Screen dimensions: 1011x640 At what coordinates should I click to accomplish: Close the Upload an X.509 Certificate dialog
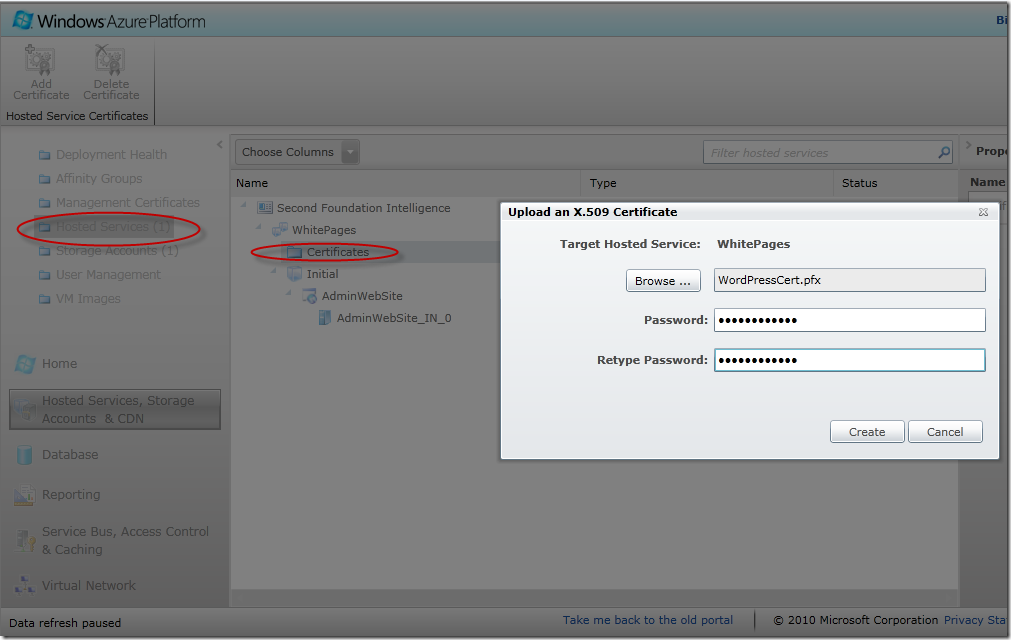coord(983,212)
